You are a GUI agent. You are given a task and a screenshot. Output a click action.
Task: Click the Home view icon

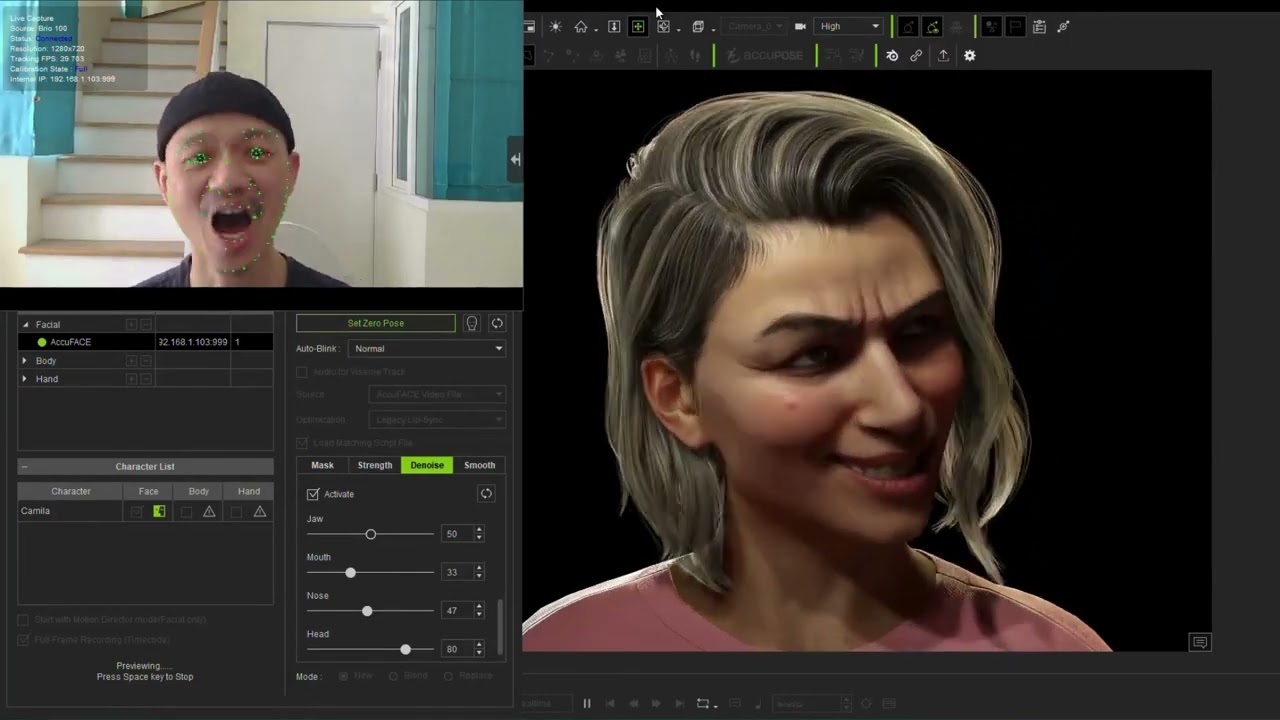580,26
